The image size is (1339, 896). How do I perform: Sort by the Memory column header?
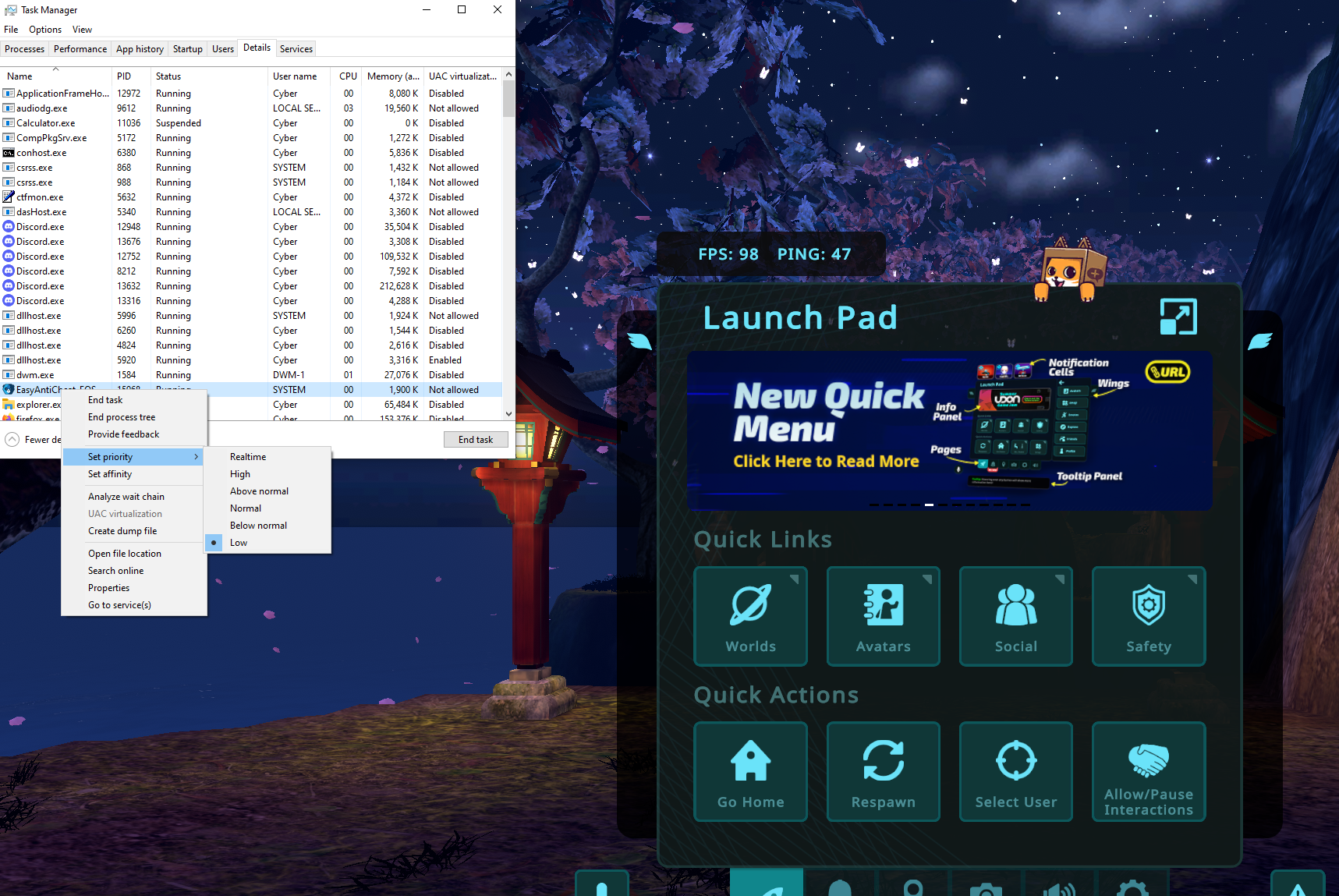click(x=393, y=76)
